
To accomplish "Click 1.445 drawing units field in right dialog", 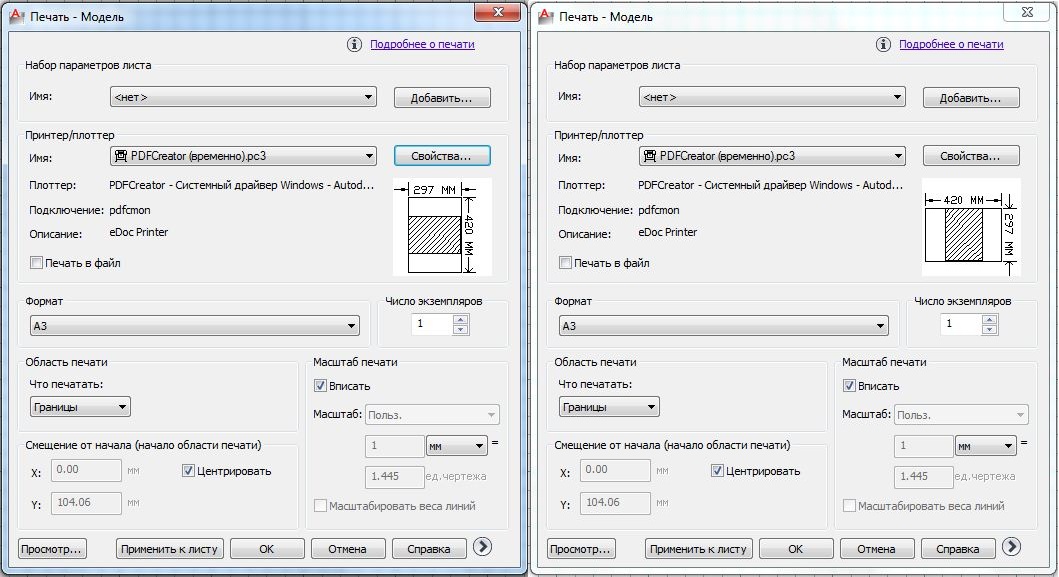I will [923, 476].
